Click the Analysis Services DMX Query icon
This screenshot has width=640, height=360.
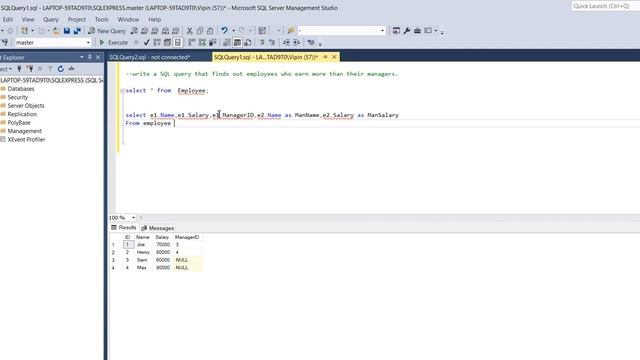click(155, 31)
